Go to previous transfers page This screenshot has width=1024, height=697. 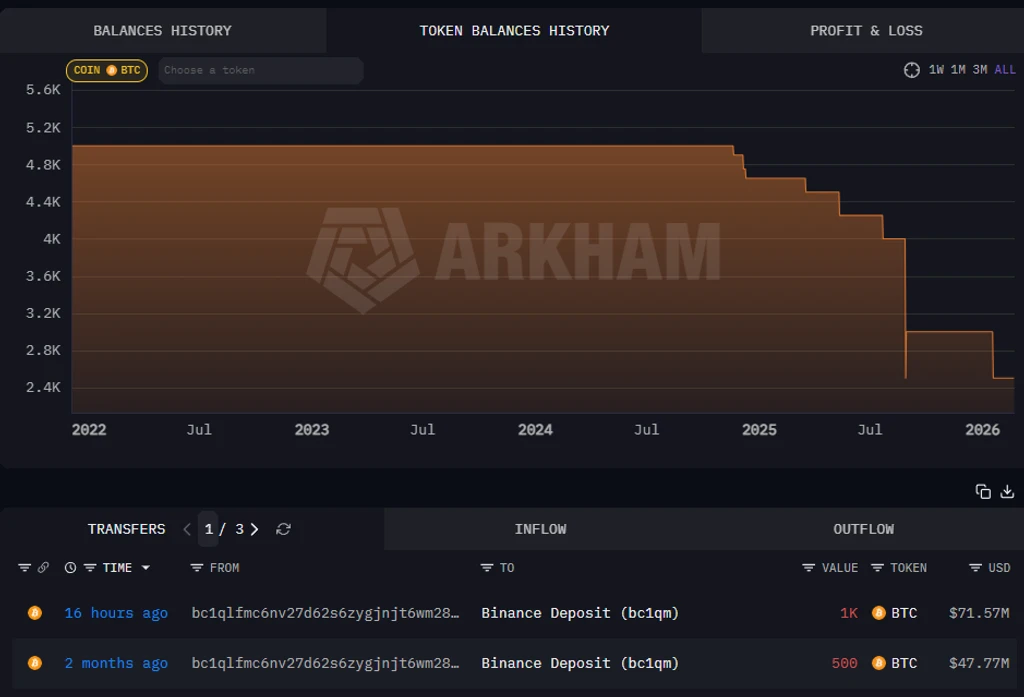187,529
